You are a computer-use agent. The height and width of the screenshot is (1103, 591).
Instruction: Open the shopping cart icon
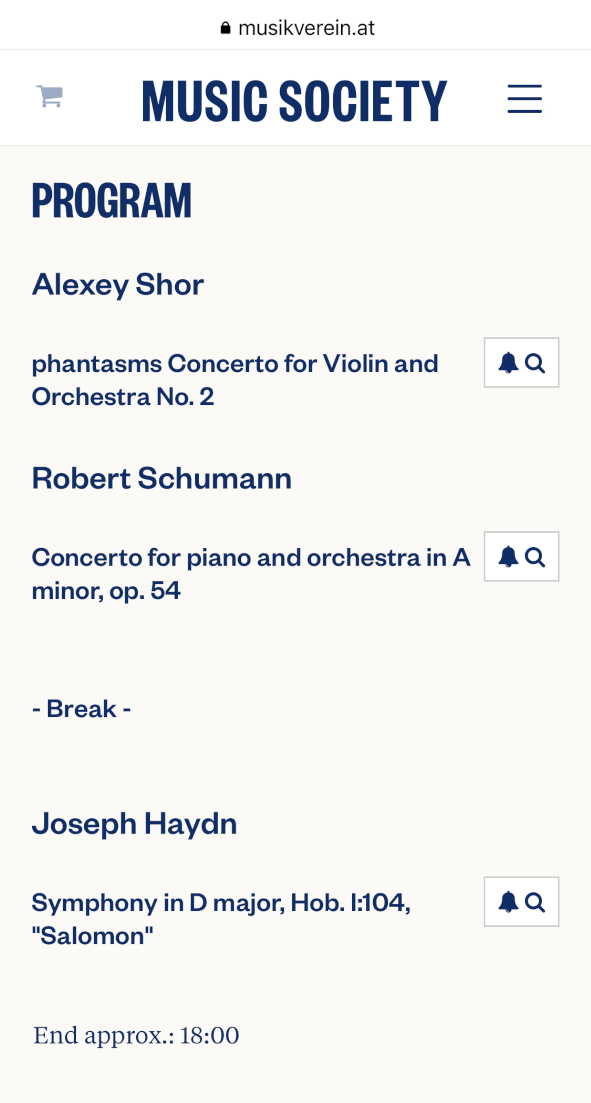50,96
